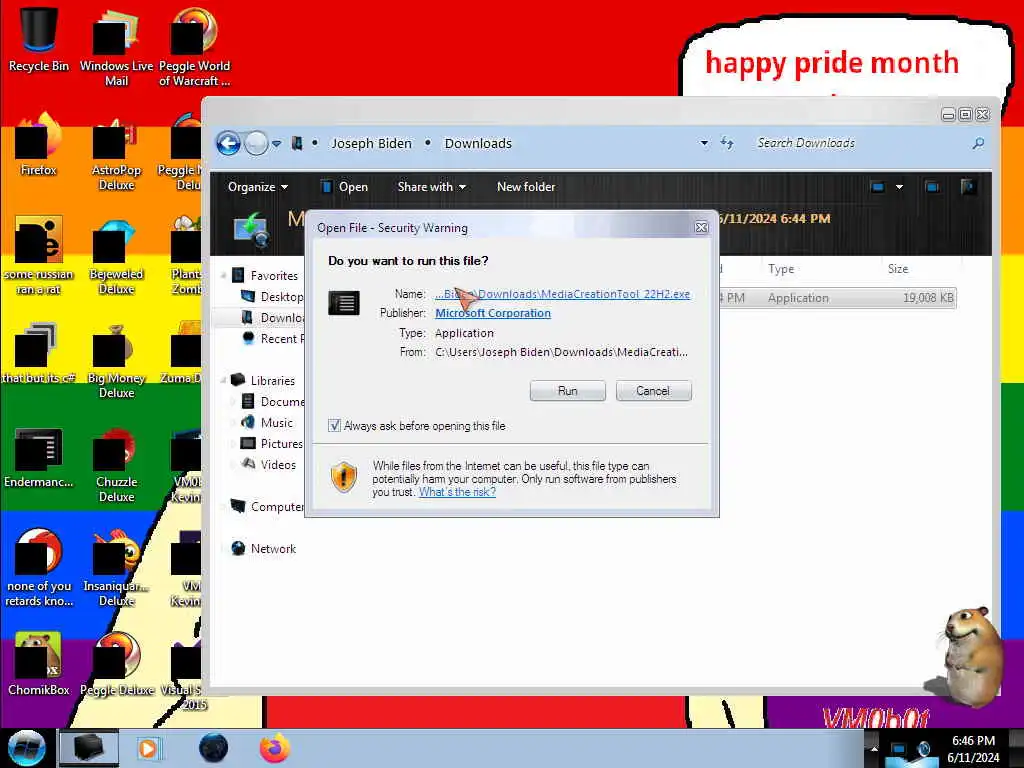Click Open in Explorer toolbar
The height and width of the screenshot is (768, 1024).
point(345,187)
